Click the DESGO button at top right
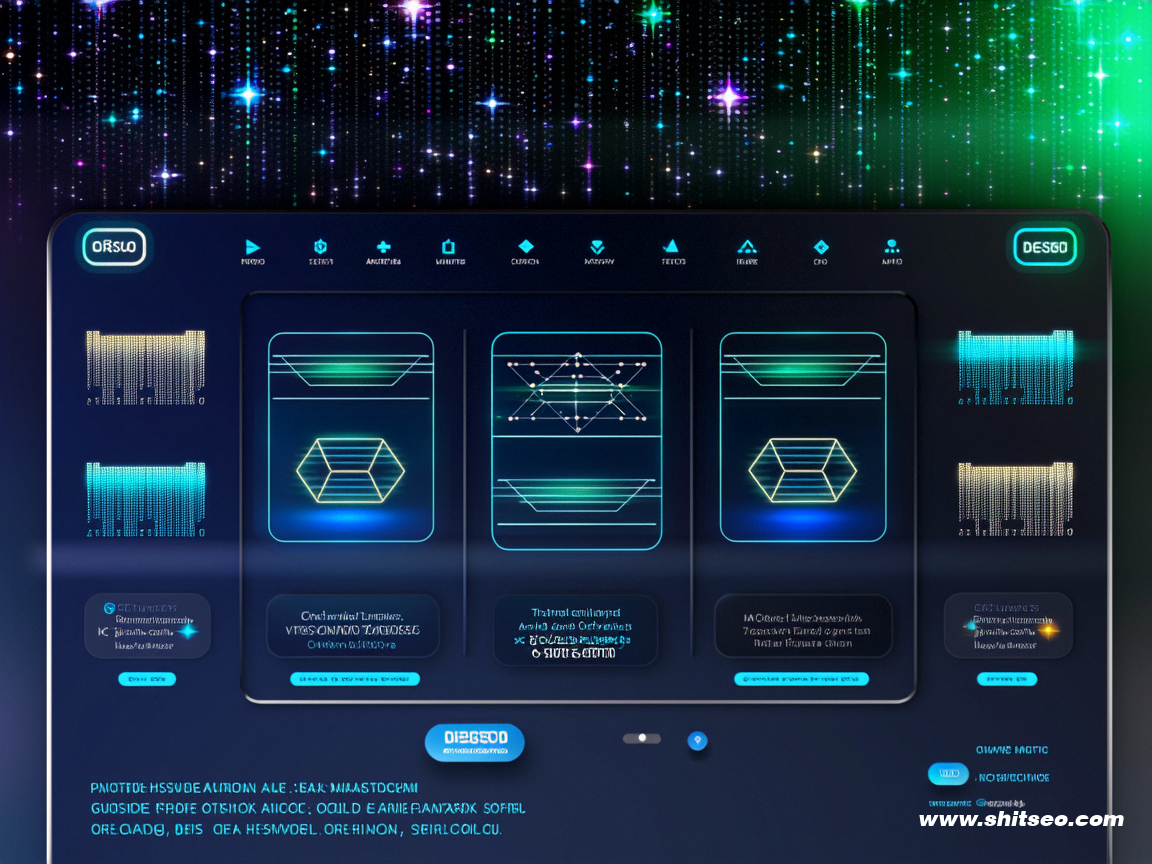Screen dimensions: 1152x864 1045,248
